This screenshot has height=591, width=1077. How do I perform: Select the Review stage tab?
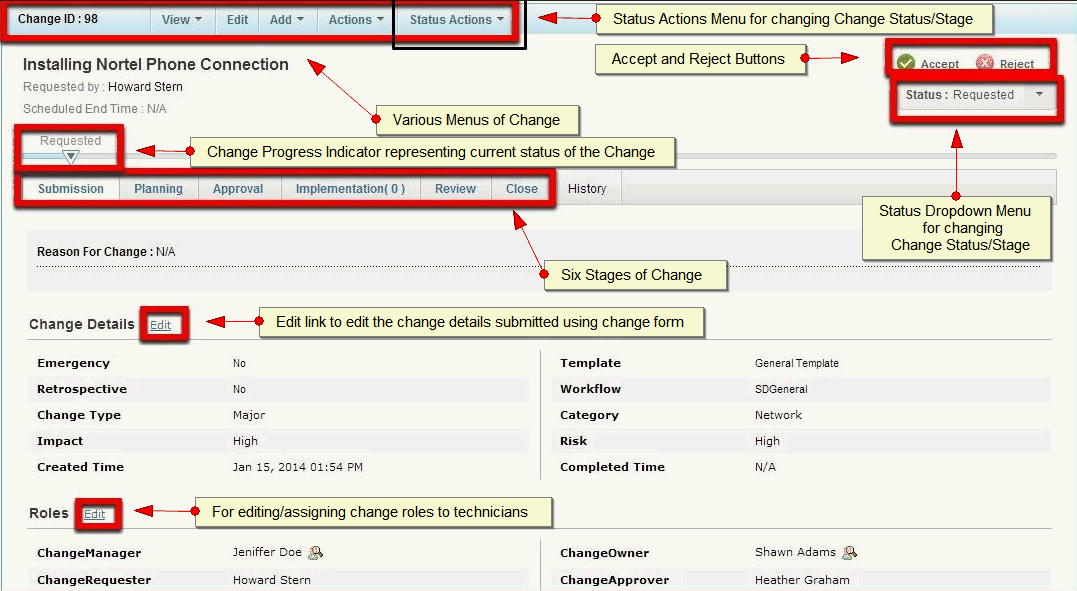tap(455, 188)
